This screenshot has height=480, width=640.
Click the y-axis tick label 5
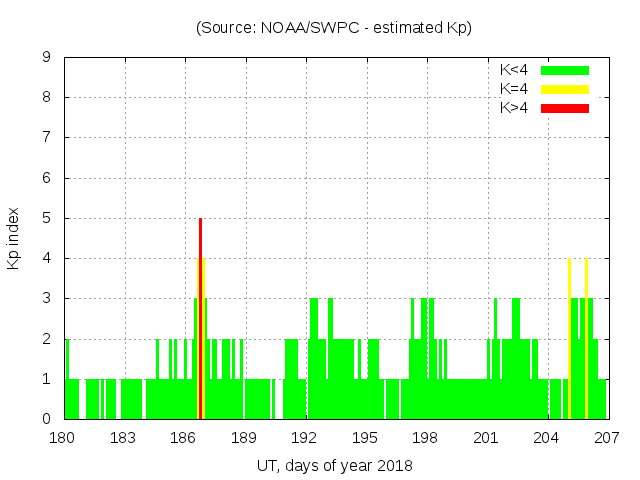[47, 218]
